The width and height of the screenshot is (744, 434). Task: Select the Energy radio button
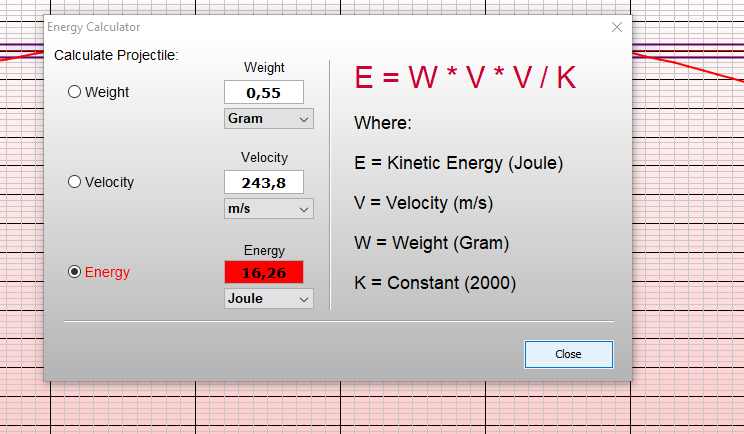pos(75,272)
